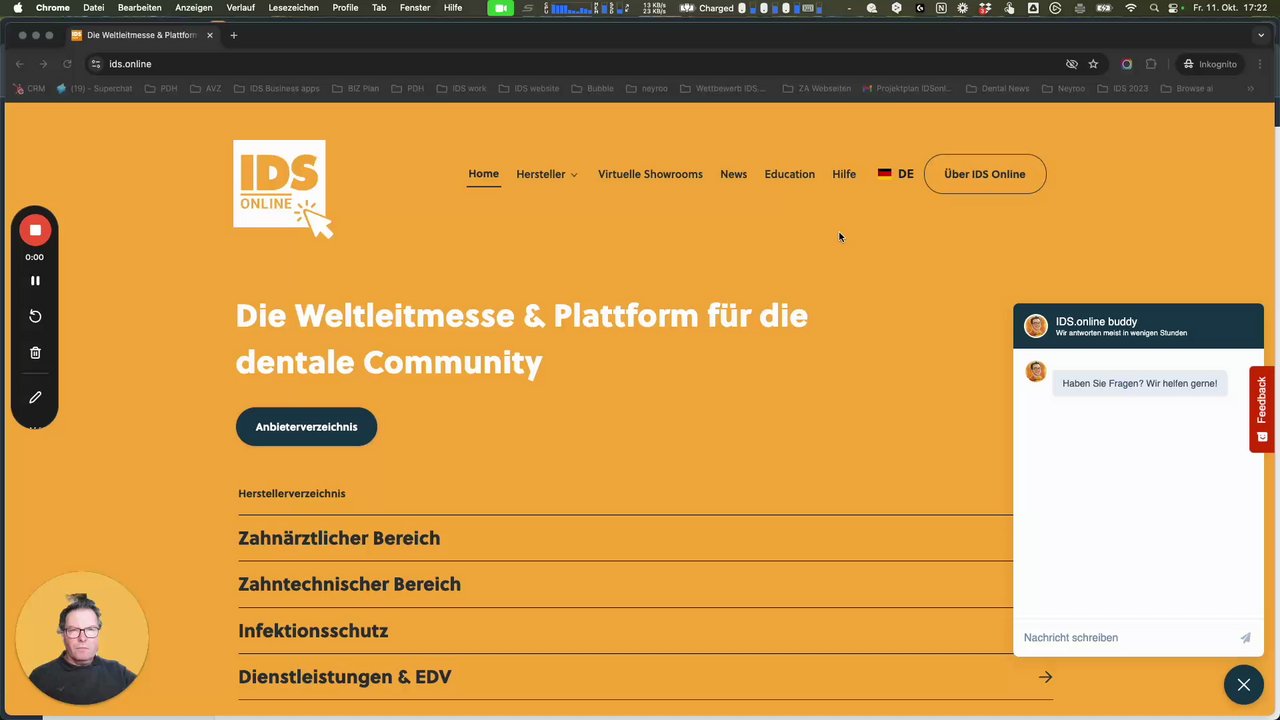Open the Superchat bookmark
Screen dimensions: 1280x720
(94, 88)
